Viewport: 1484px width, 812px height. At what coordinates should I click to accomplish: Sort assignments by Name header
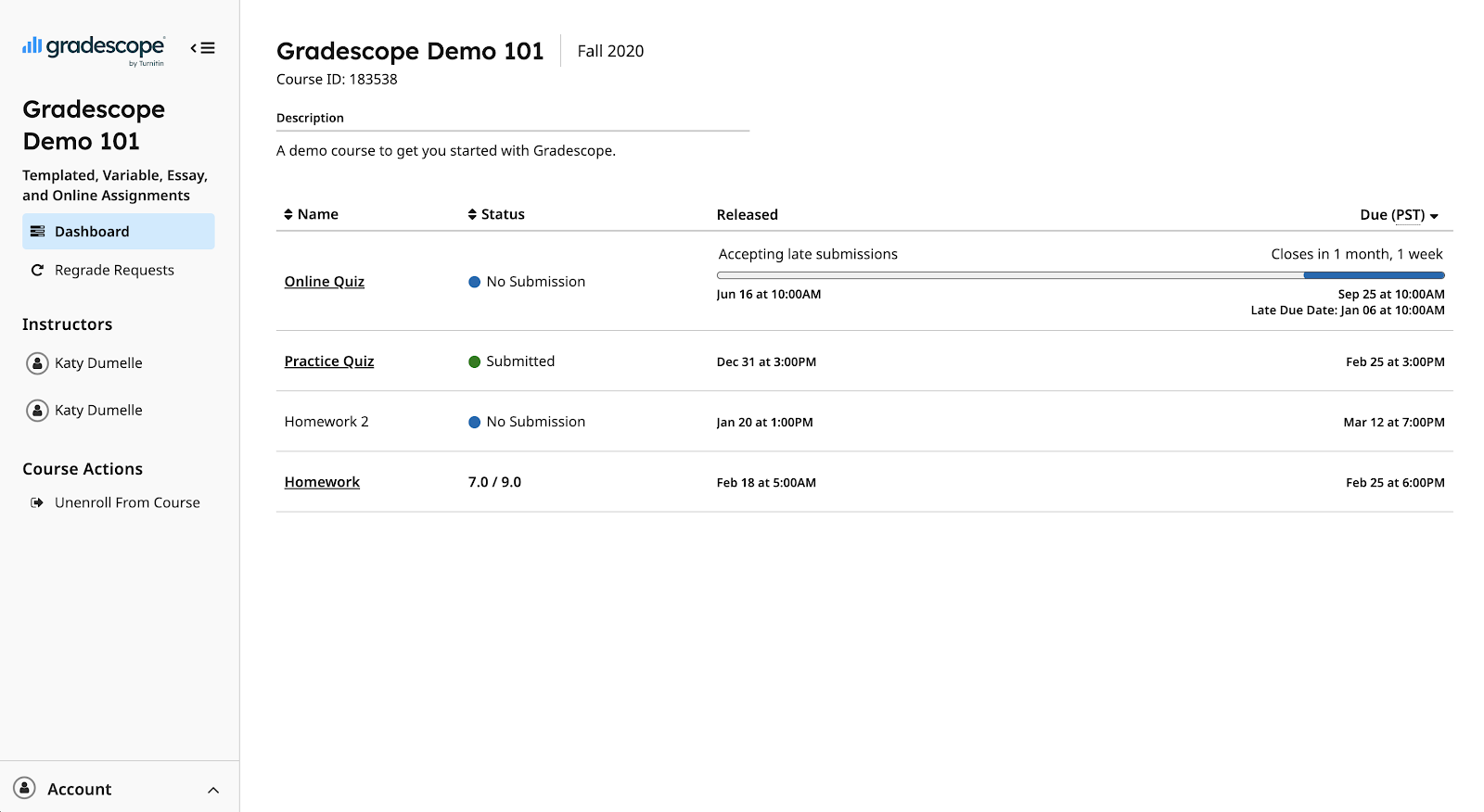pyautogui.click(x=311, y=215)
